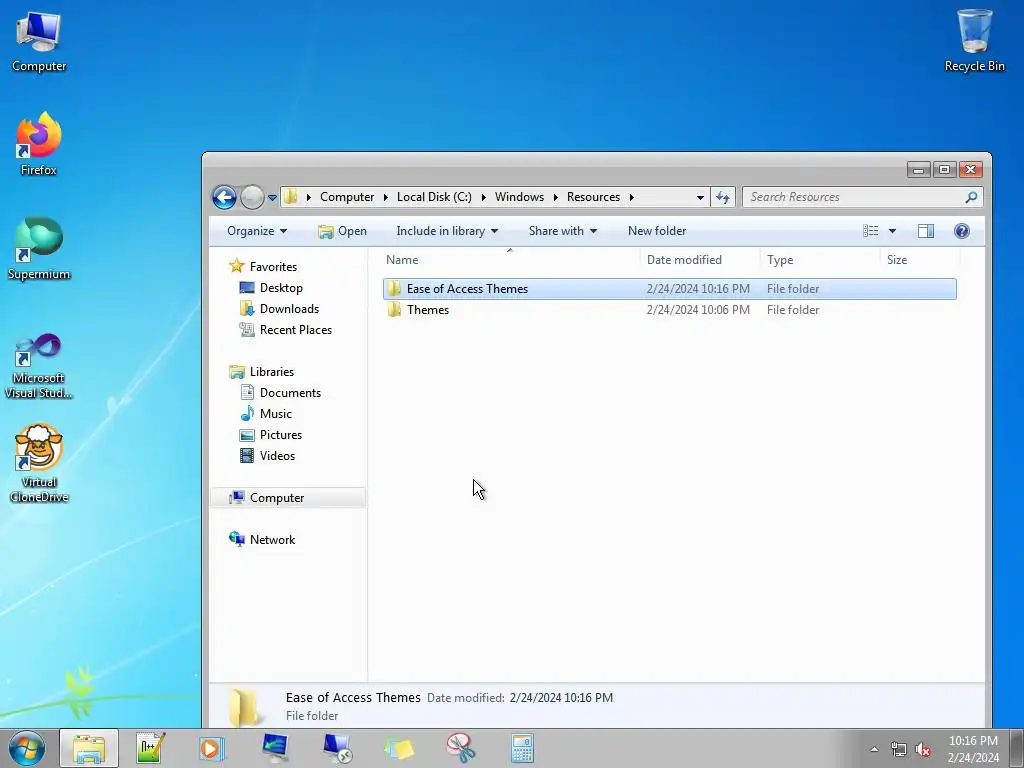Click the network tray icon
This screenshot has height=768, width=1024.
click(x=899, y=749)
